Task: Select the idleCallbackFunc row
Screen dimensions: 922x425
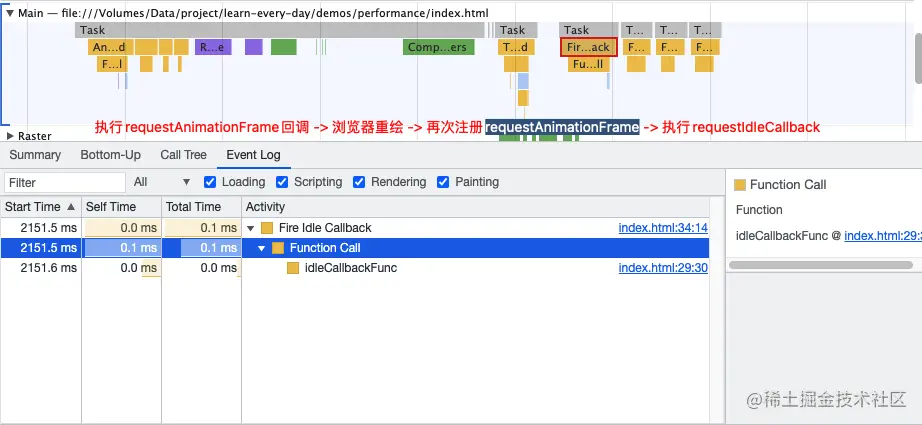Action: pyautogui.click(x=355, y=268)
